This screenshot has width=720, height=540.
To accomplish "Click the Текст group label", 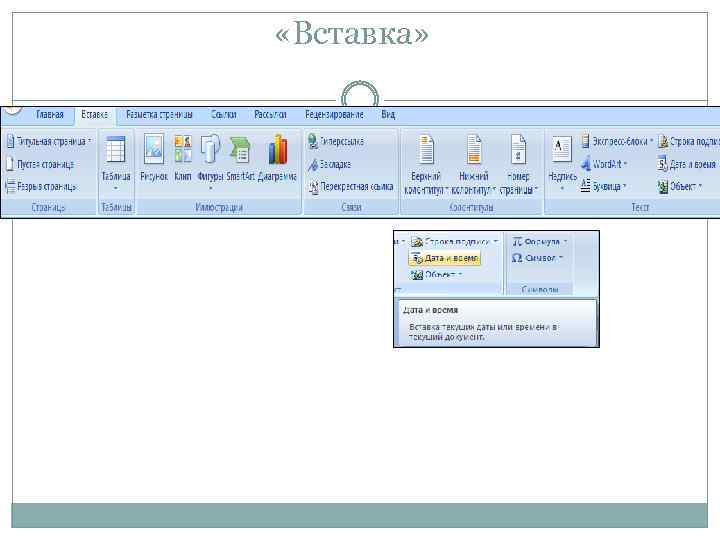I will [640, 207].
